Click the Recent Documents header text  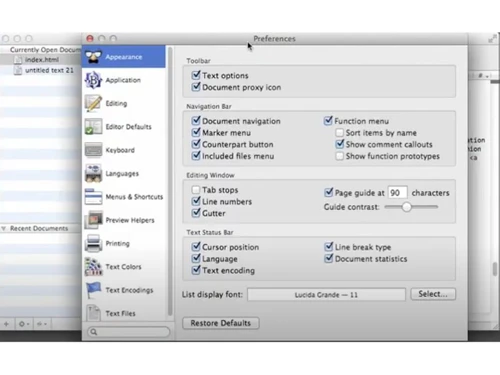pos(39,228)
